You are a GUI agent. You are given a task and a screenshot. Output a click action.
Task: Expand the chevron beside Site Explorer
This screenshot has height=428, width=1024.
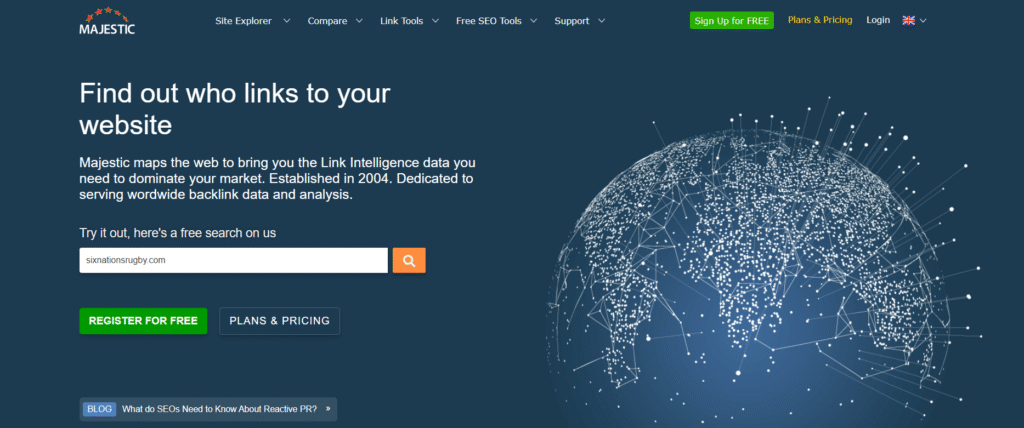pyautogui.click(x=286, y=21)
